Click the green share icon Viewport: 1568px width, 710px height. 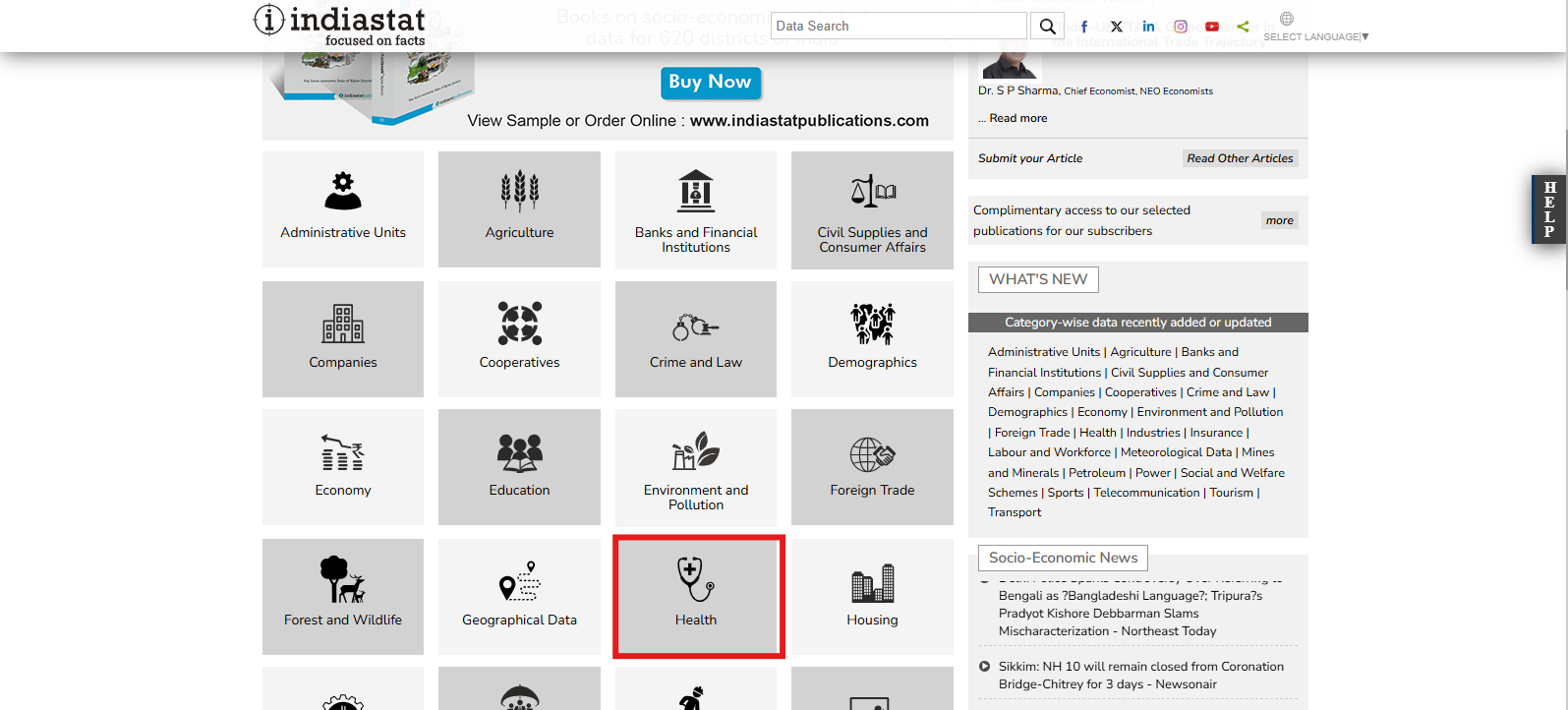coord(1244,27)
